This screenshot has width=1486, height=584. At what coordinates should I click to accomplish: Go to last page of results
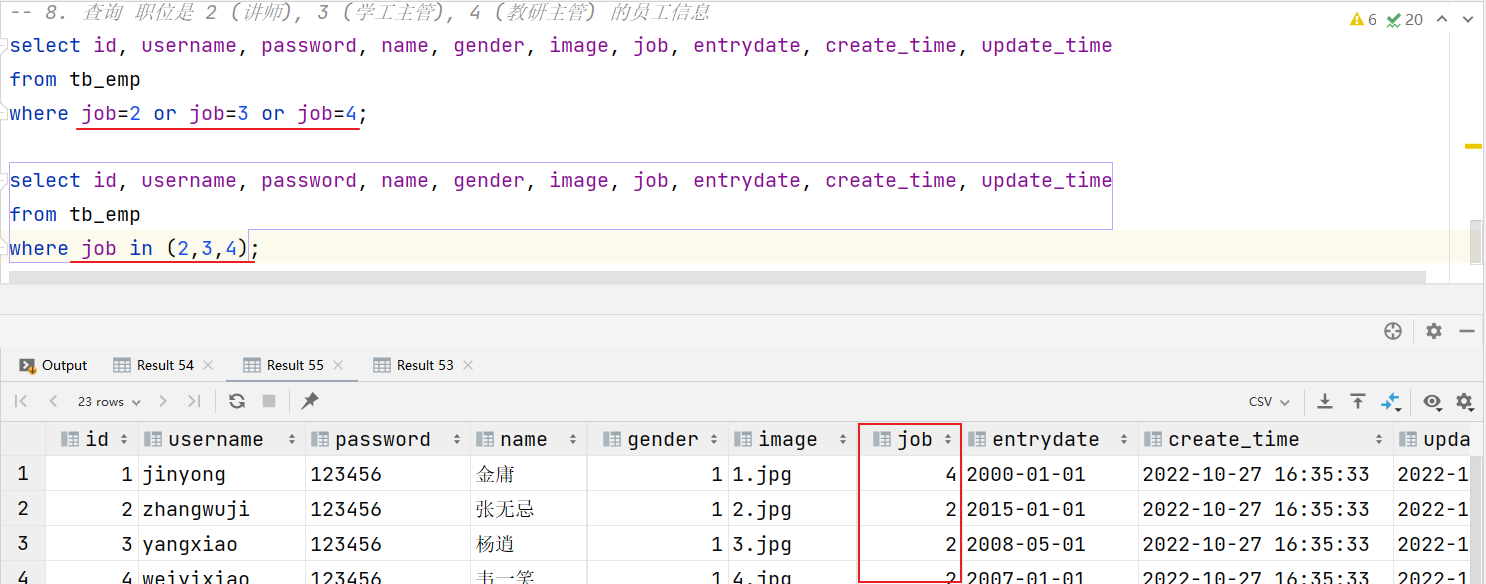click(x=194, y=401)
